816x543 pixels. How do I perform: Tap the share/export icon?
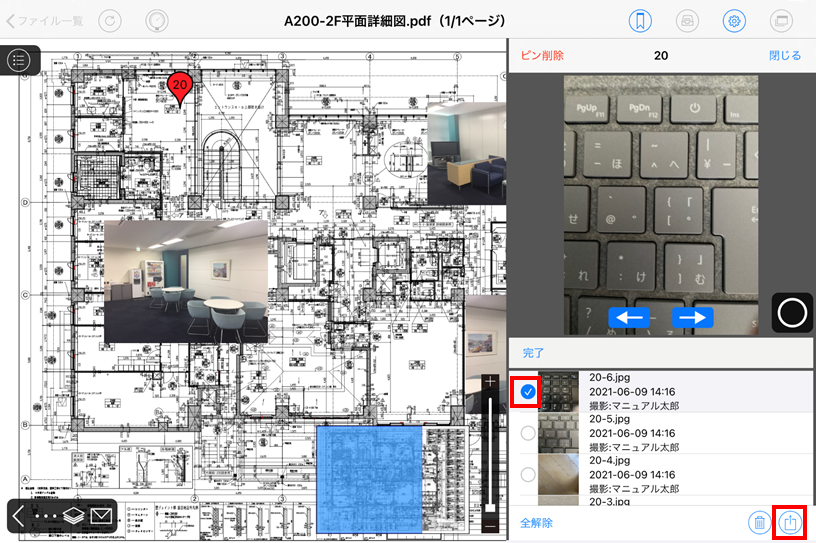coord(790,522)
